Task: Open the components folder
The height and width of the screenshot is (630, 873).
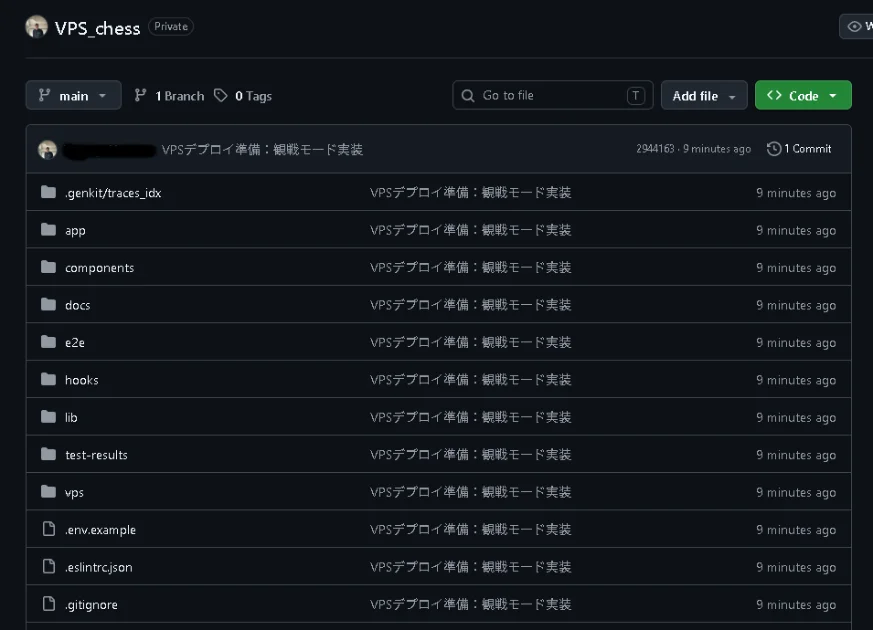Action: (x=100, y=268)
